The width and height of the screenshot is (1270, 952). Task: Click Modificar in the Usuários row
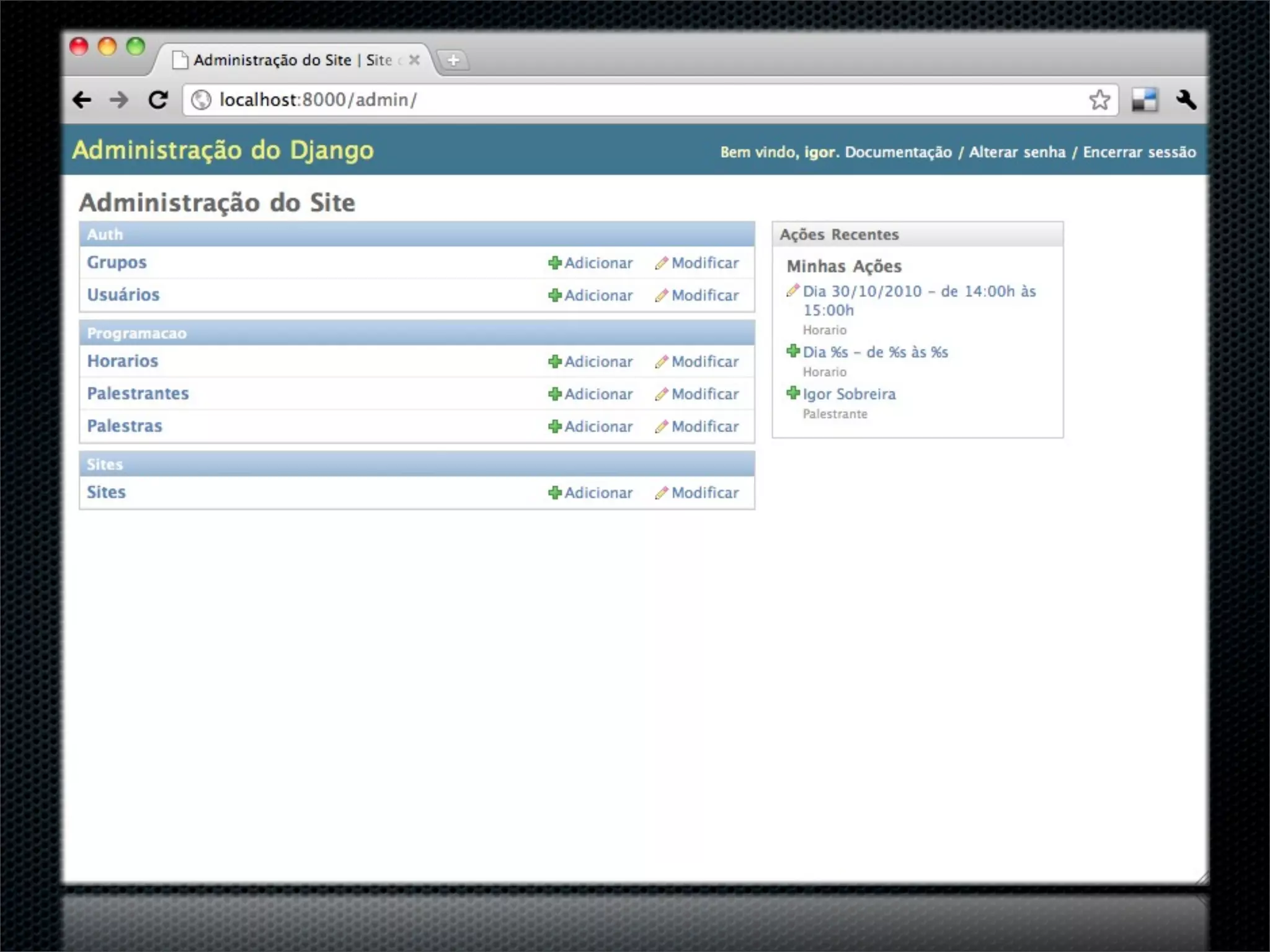click(x=697, y=295)
